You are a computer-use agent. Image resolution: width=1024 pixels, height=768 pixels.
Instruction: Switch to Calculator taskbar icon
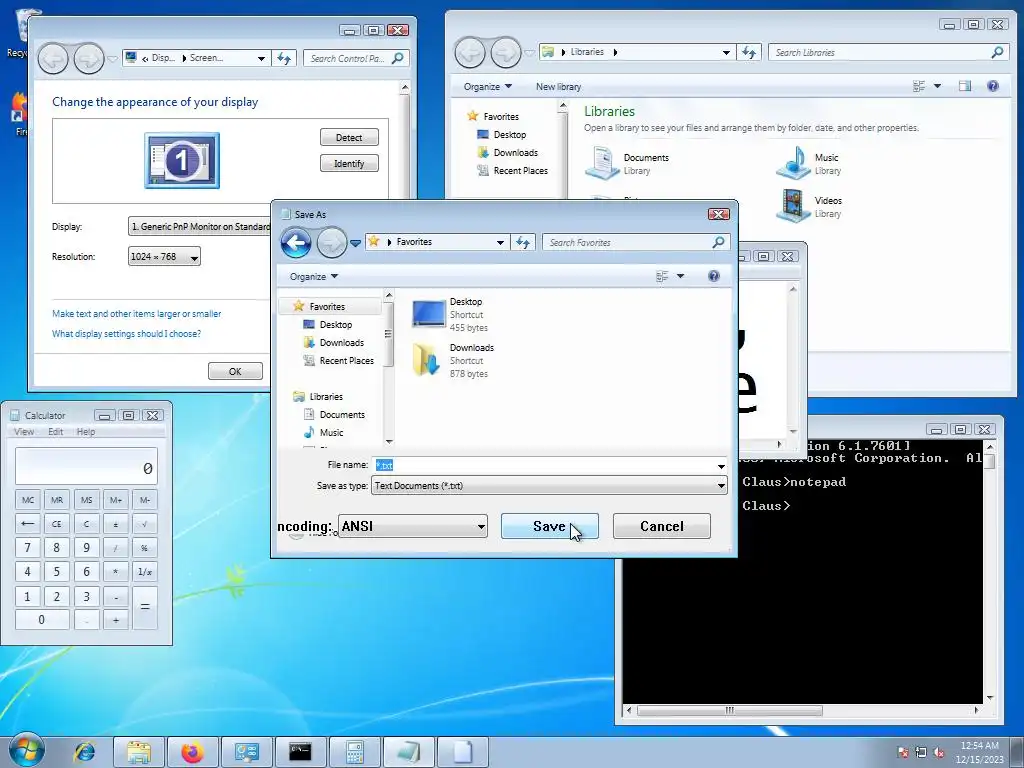[x=355, y=752]
